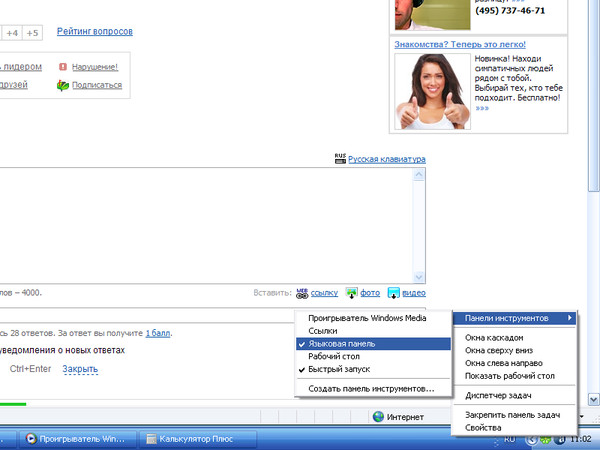Toggle the Языковая панель toolbar option

(x=373, y=344)
